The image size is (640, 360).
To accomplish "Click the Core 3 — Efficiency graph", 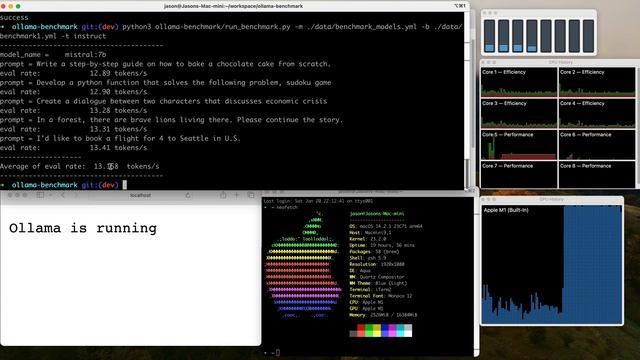I will coord(518,113).
